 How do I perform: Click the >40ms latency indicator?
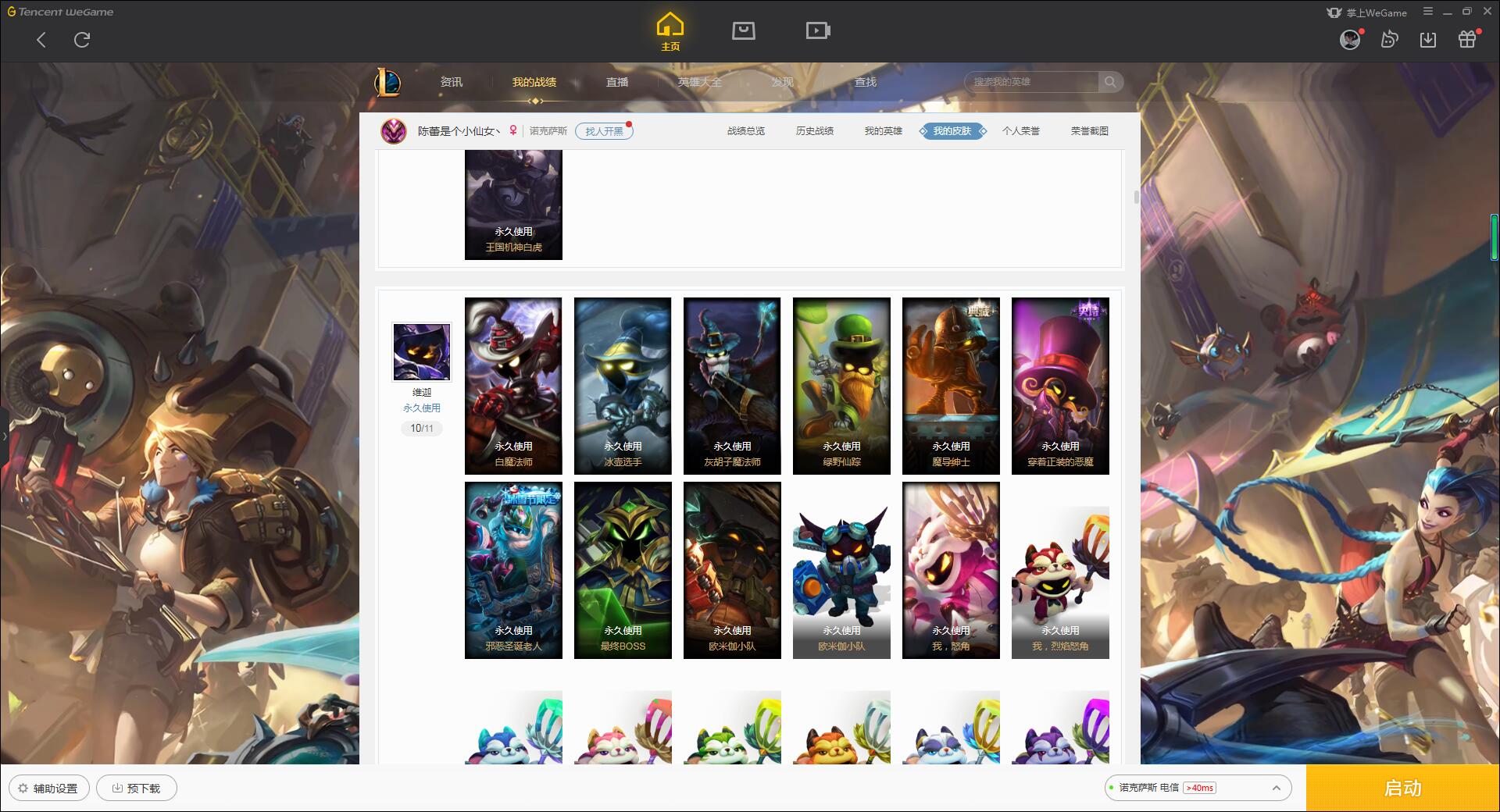point(1199,788)
